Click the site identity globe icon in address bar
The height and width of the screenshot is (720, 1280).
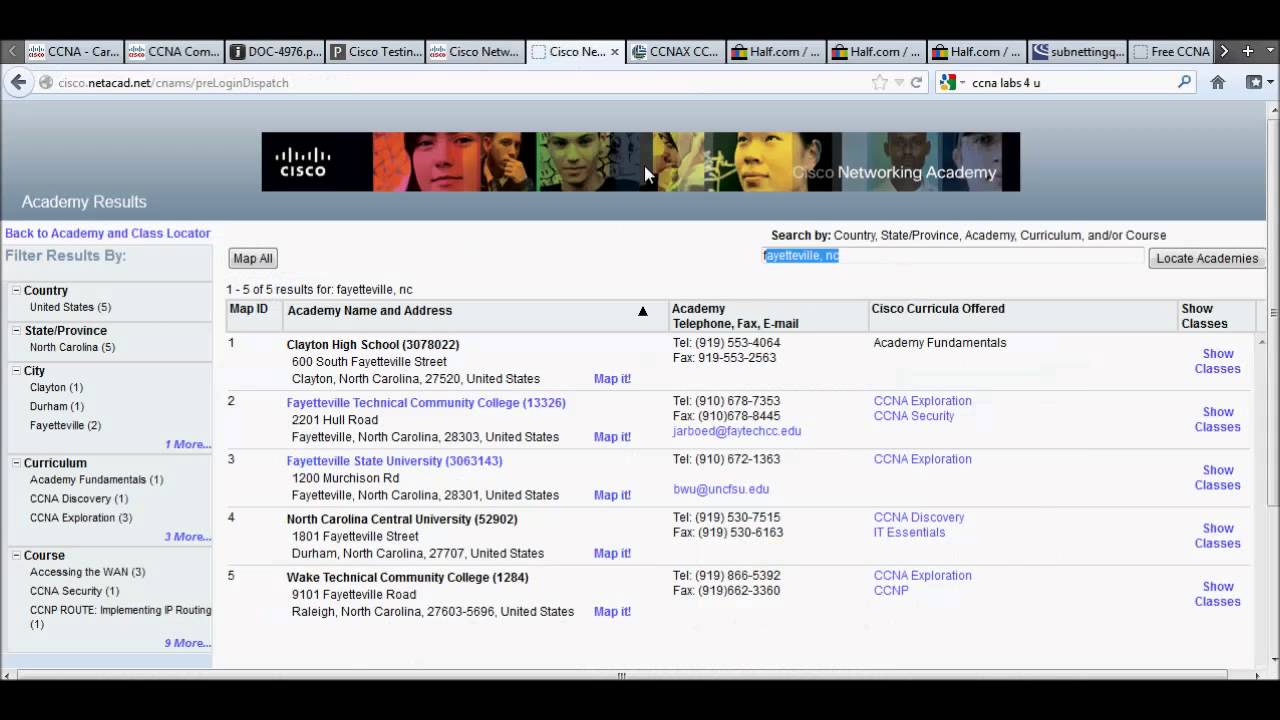tap(46, 83)
